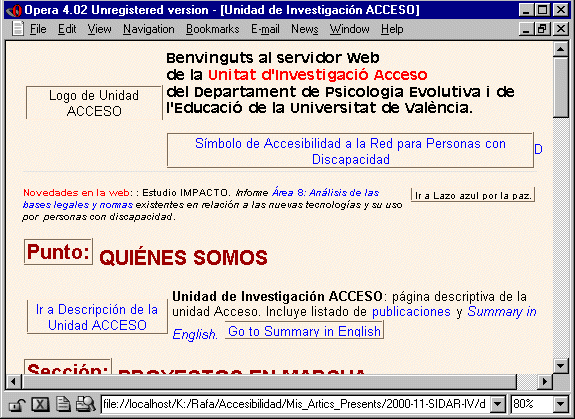Maximize the Opera application window
The image size is (575, 419).
tap(542, 10)
